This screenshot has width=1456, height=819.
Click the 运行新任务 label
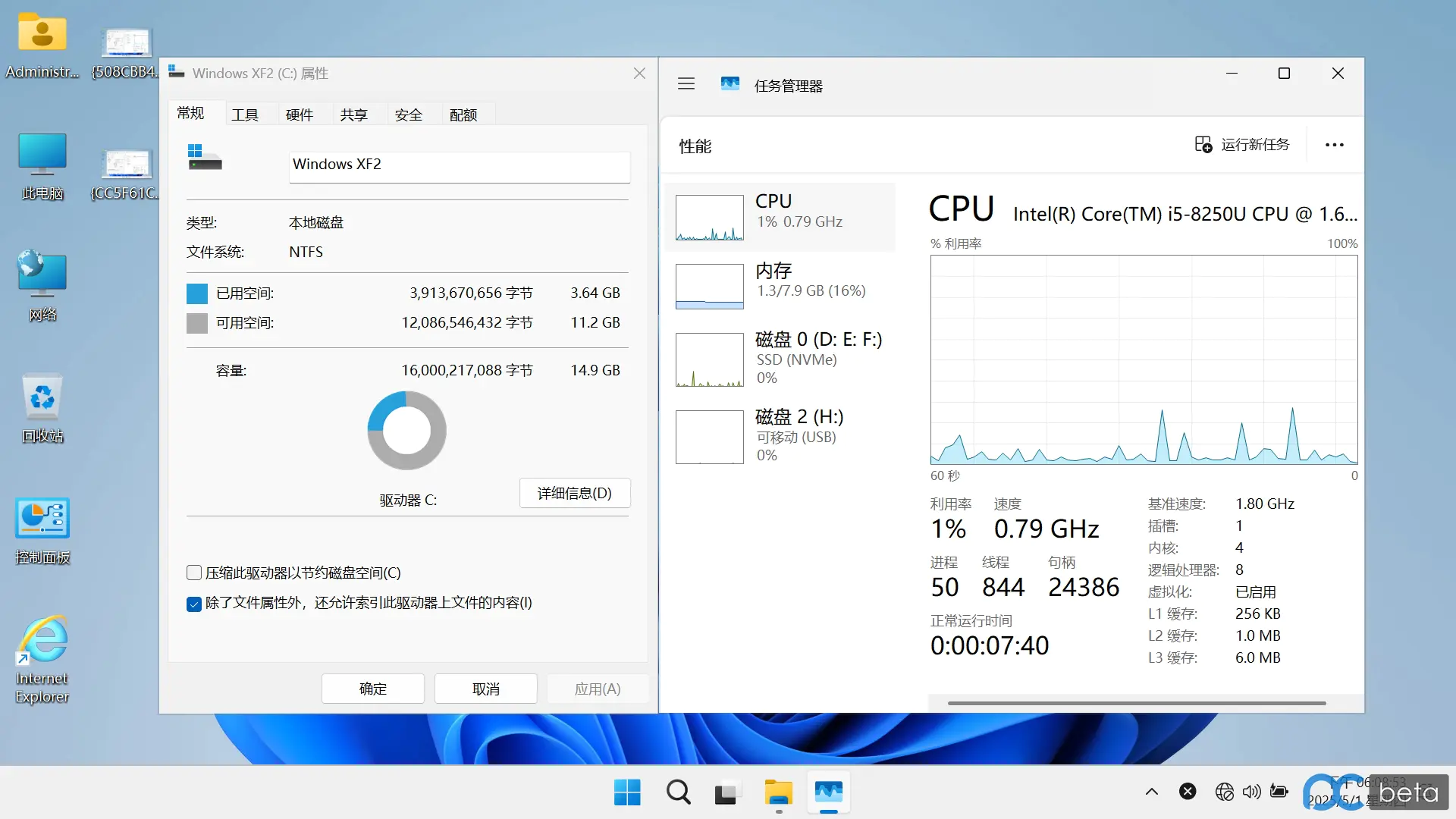(1255, 144)
